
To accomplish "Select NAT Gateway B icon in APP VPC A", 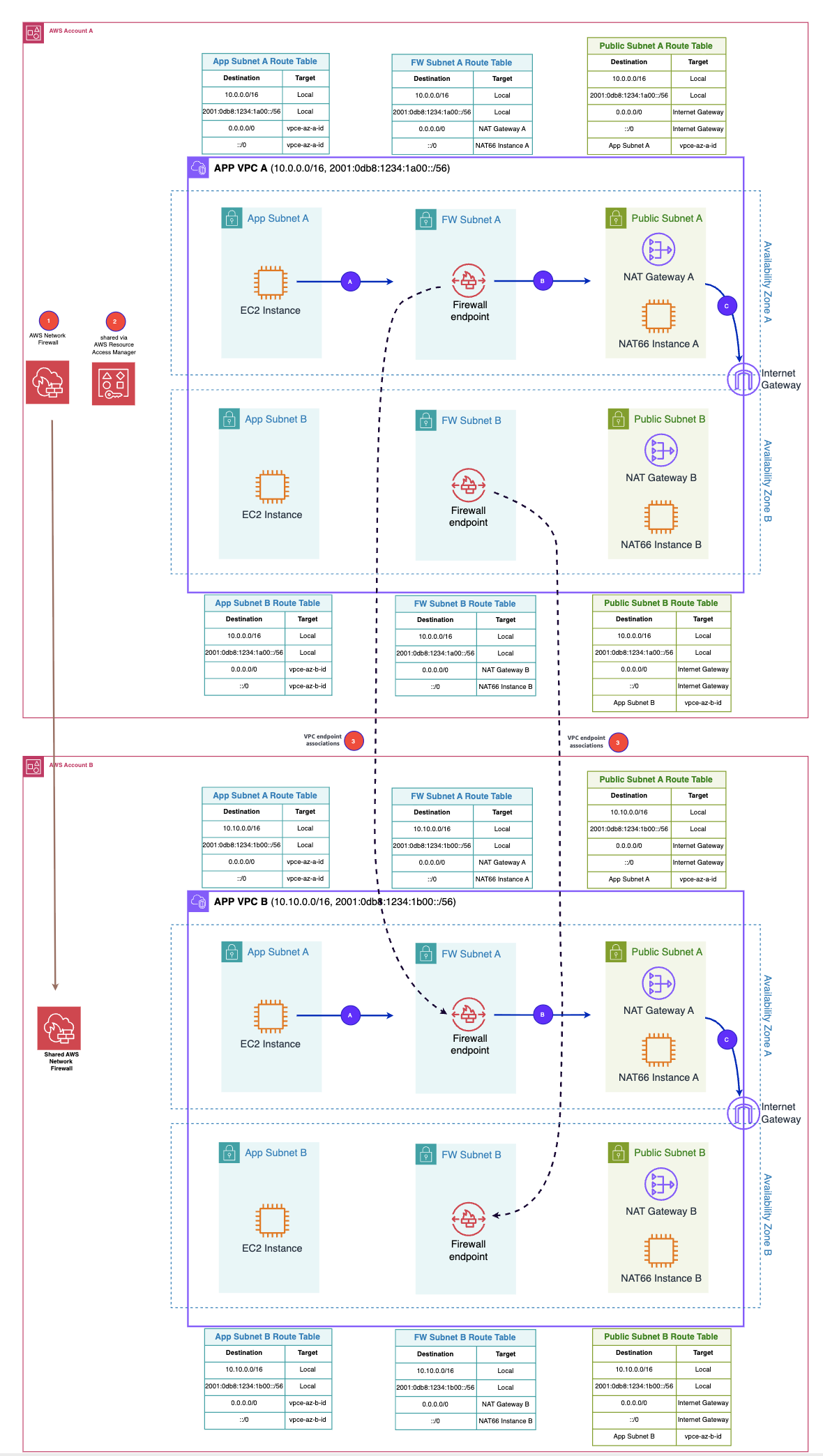I will click(x=661, y=450).
